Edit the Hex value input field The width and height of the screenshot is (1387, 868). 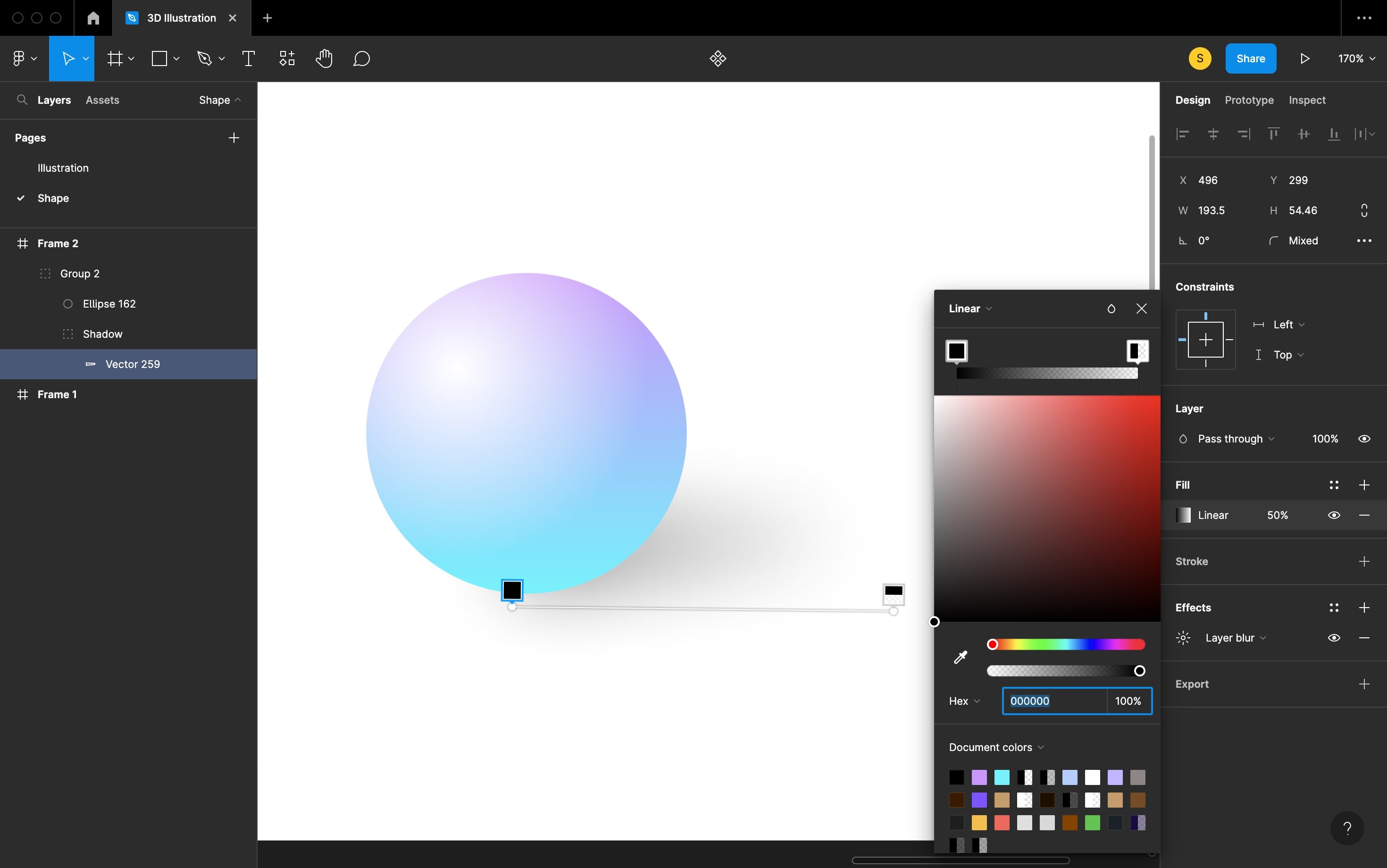[x=1053, y=701]
